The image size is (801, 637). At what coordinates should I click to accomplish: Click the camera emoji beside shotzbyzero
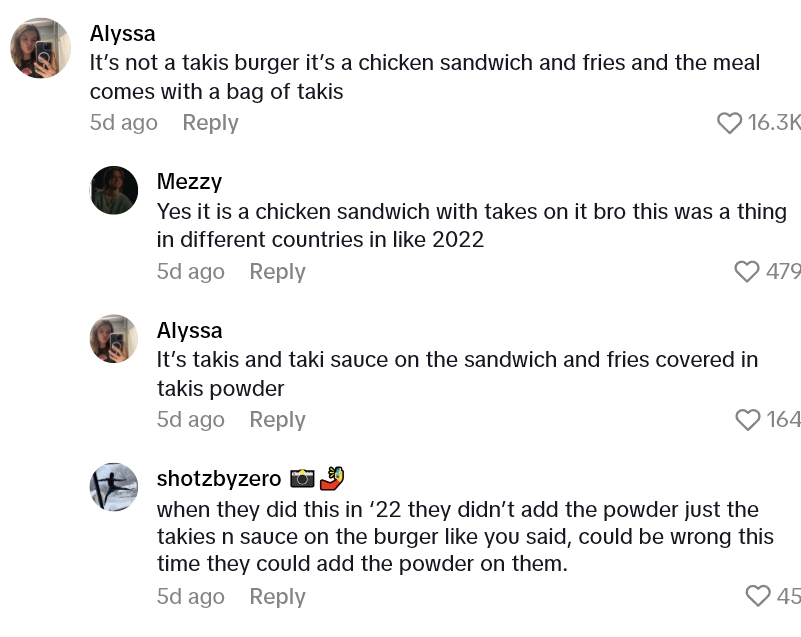[302, 479]
